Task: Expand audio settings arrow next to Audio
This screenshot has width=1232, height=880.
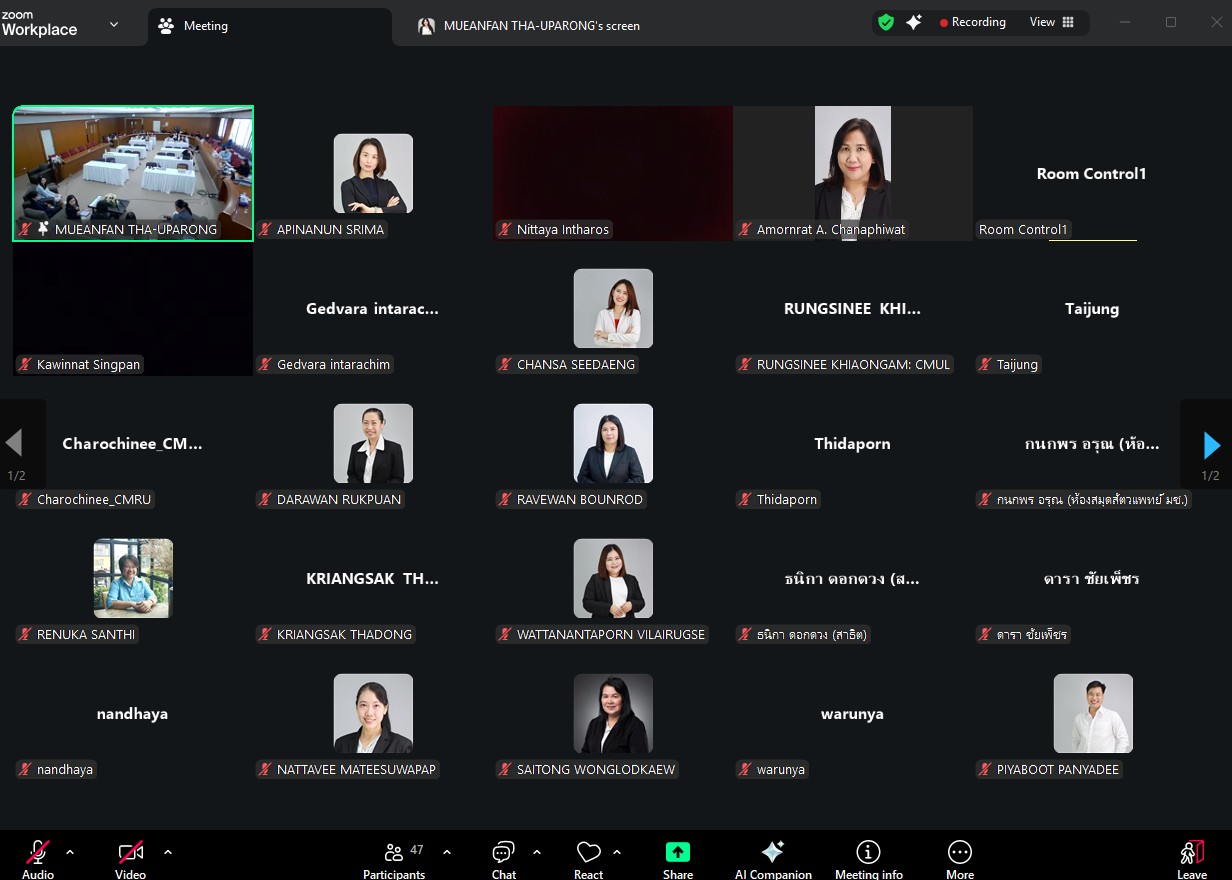Action: (70, 852)
